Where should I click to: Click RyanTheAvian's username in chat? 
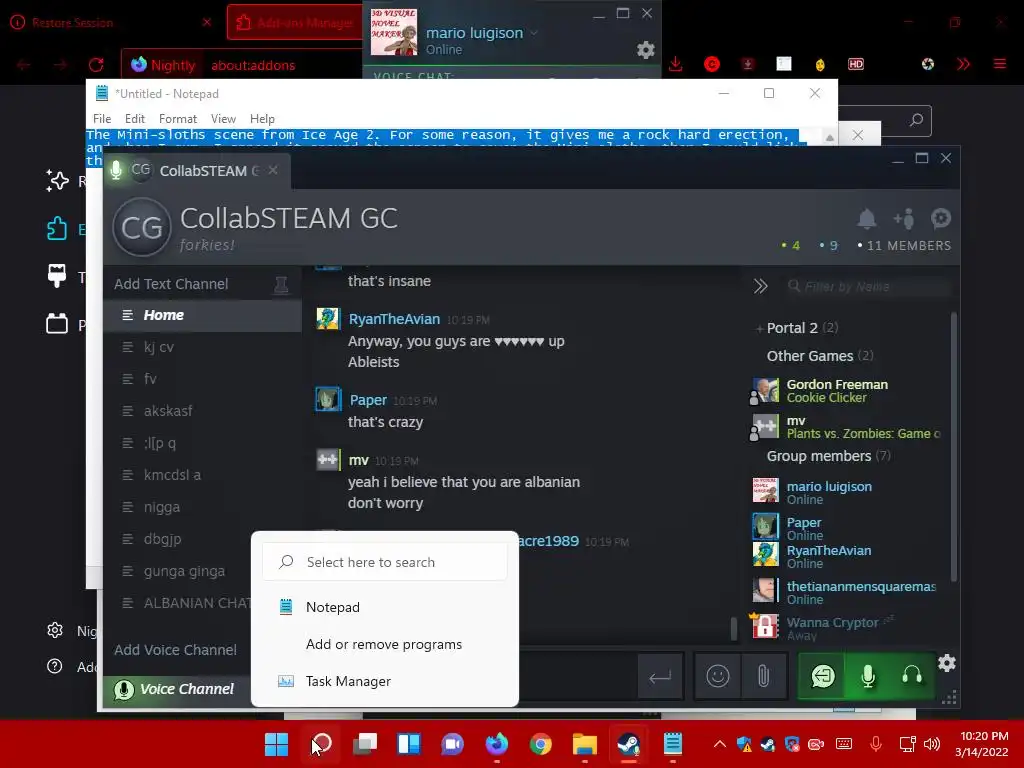point(394,319)
